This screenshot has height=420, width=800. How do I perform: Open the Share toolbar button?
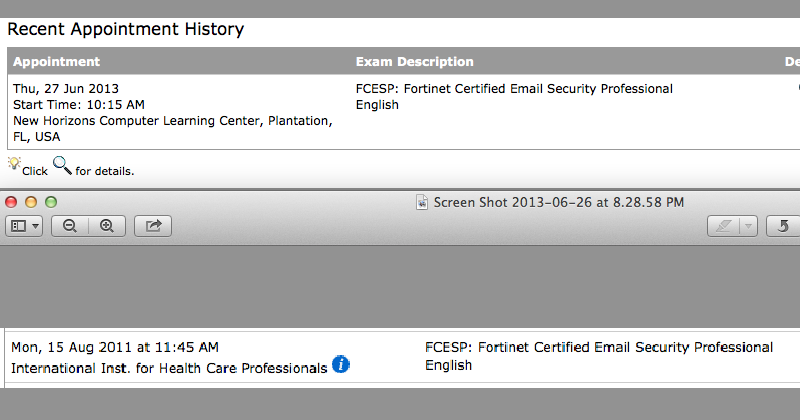pos(153,226)
